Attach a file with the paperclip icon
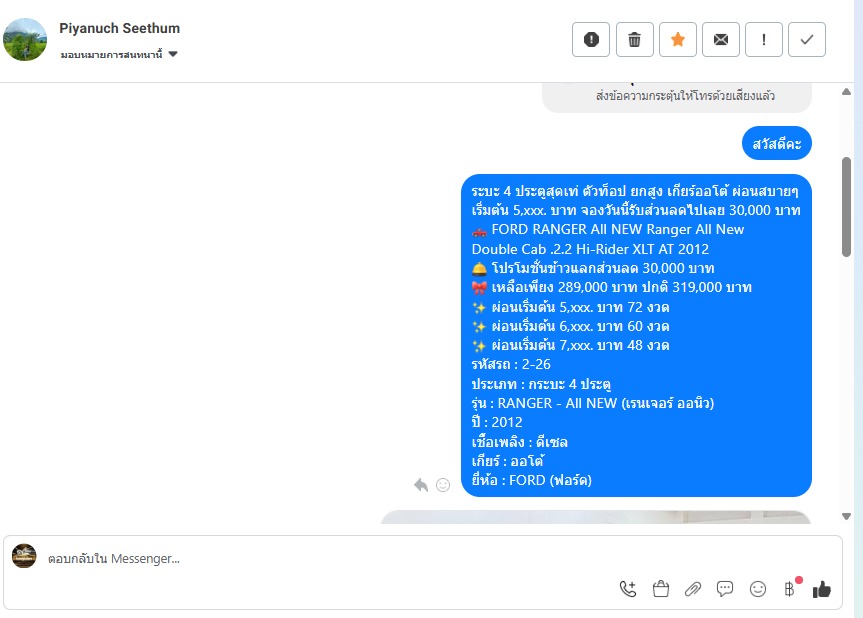The height and width of the screenshot is (618, 863). tap(693, 589)
